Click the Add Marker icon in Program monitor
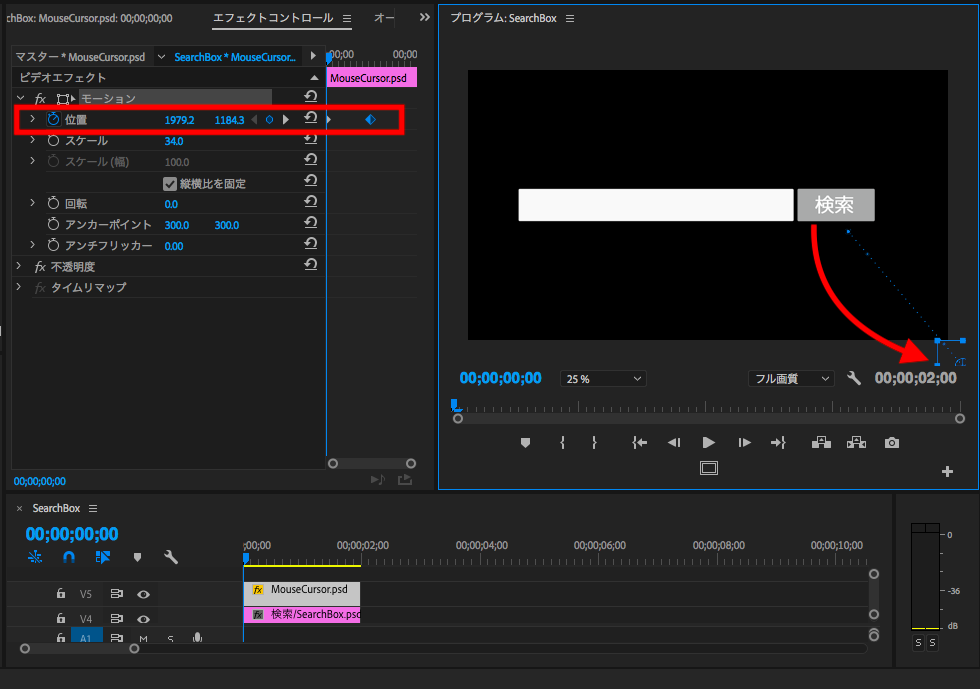Screen dimensions: 980x689 [x=525, y=443]
